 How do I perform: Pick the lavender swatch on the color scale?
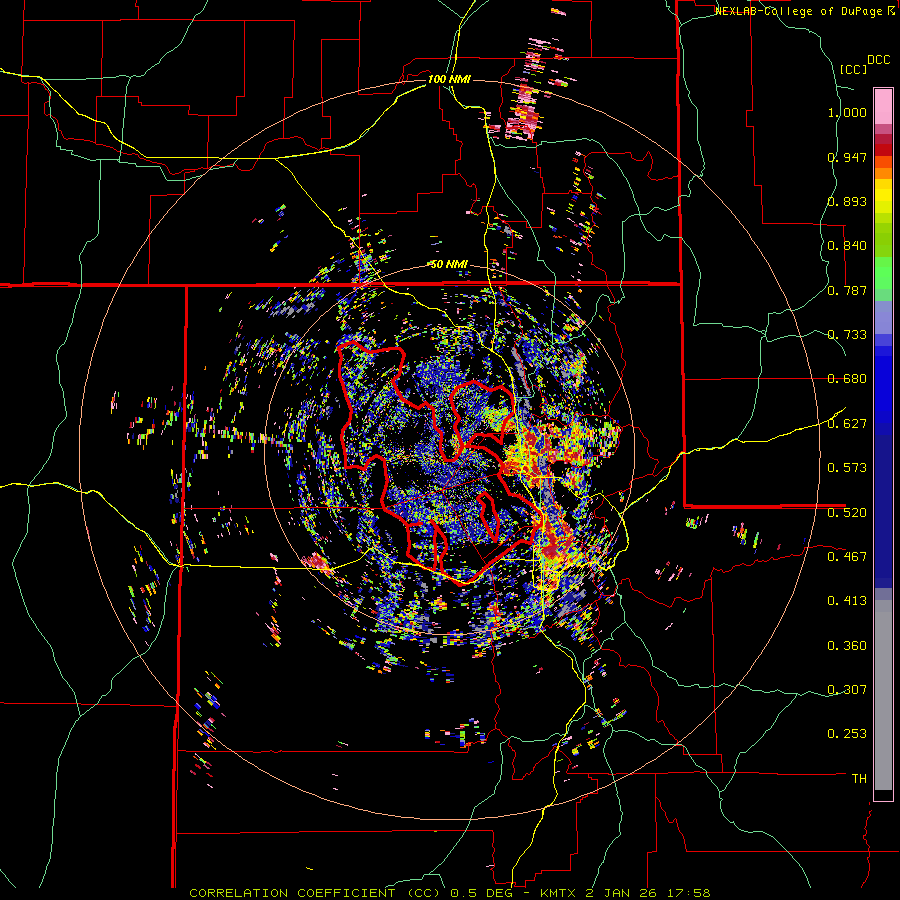[883, 317]
